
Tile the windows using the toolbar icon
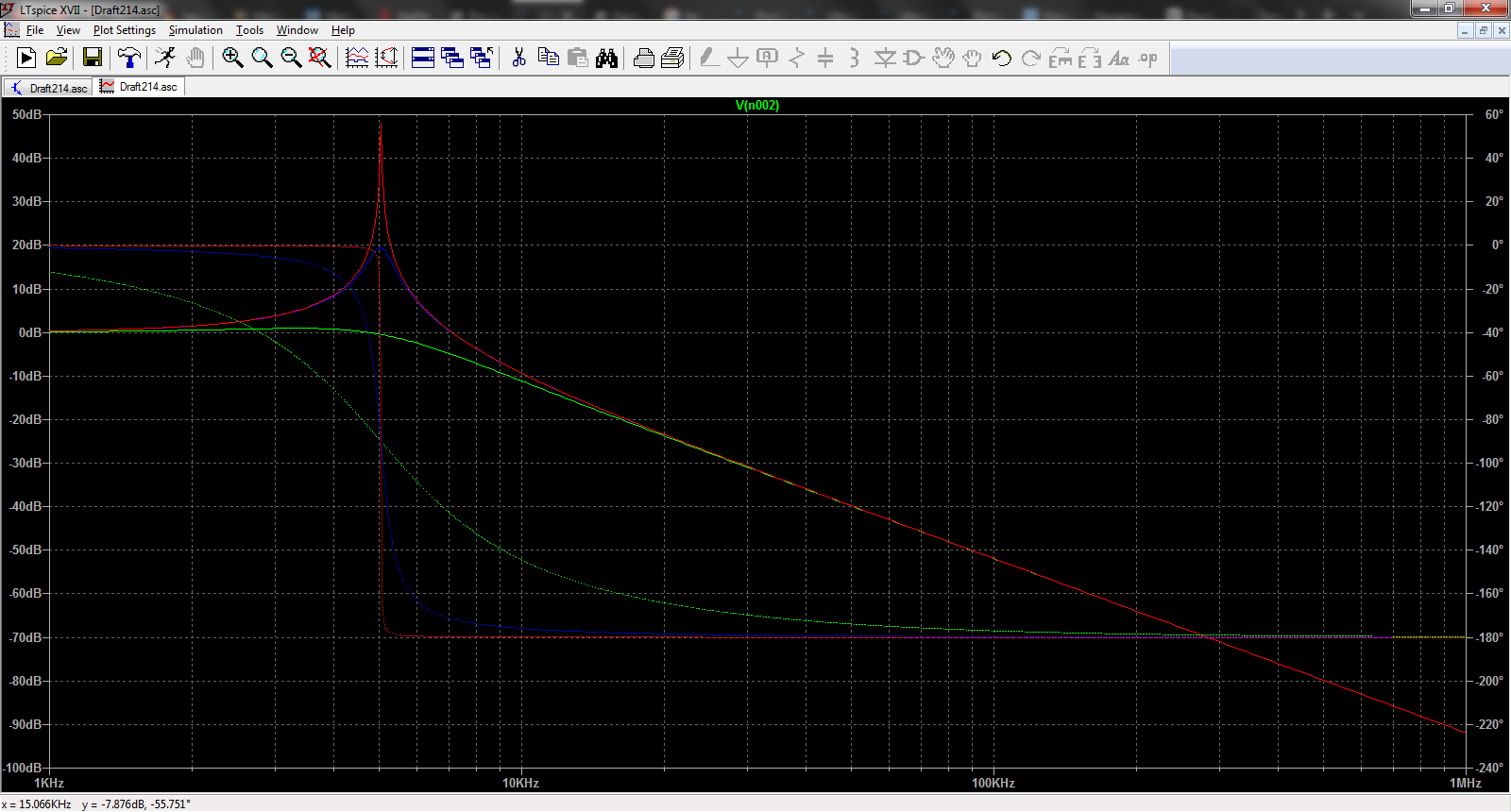point(423,58)
